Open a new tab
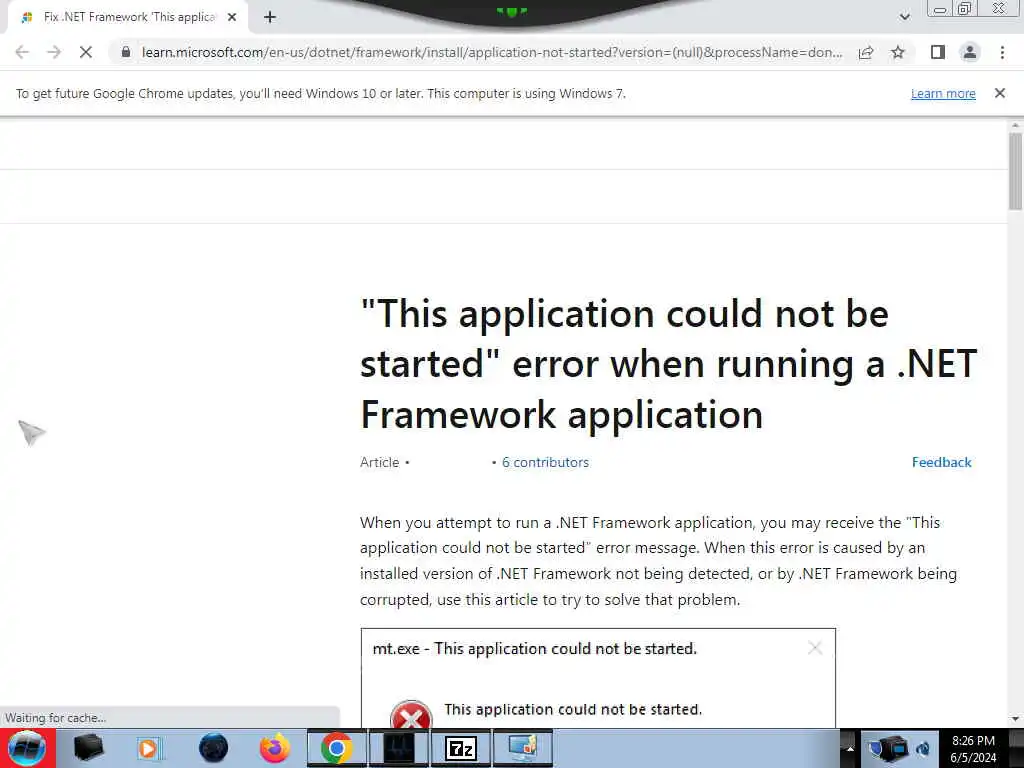 [270, 18]
